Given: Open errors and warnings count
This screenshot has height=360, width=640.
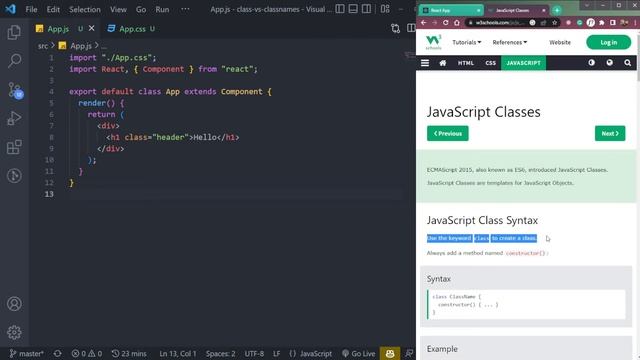Looking at the screenshot, I should pos(87,353).
